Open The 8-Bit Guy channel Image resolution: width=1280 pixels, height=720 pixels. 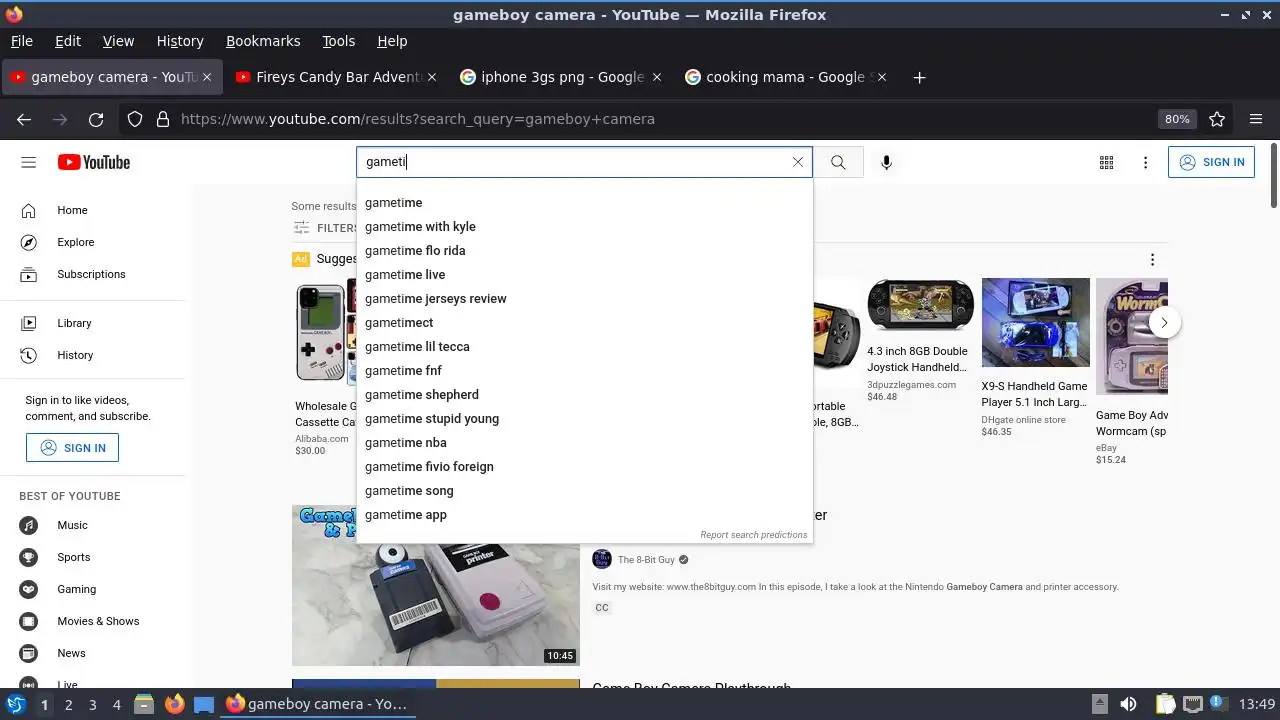(646, 560)
